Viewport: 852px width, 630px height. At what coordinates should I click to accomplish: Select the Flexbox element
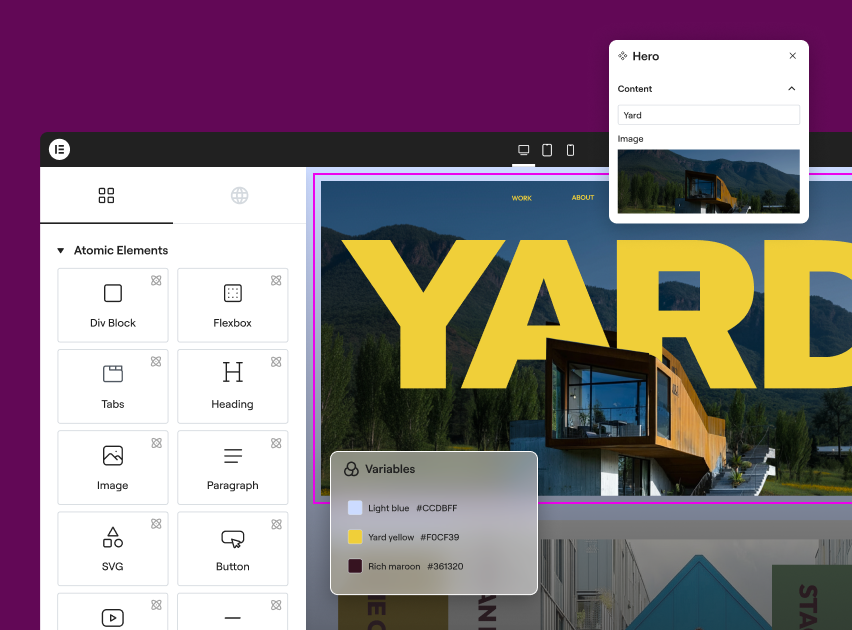pos(232,305)
